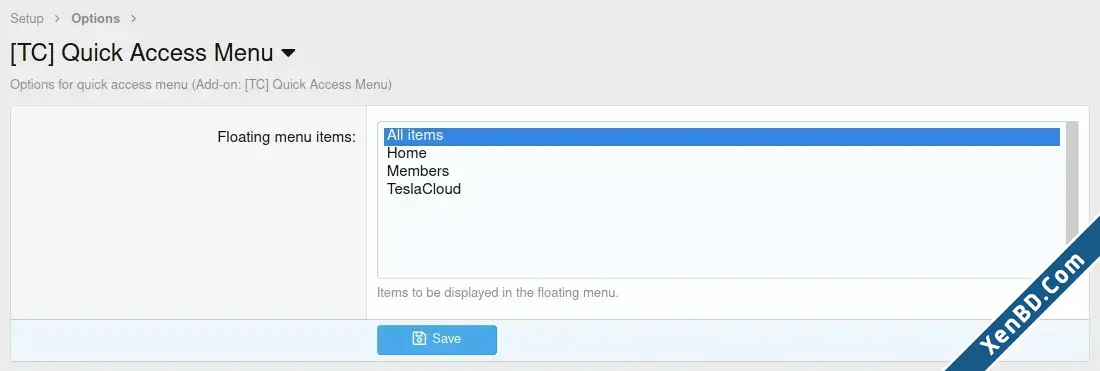
Task: Select the Home list item
Action: click(x=721, y=153)
